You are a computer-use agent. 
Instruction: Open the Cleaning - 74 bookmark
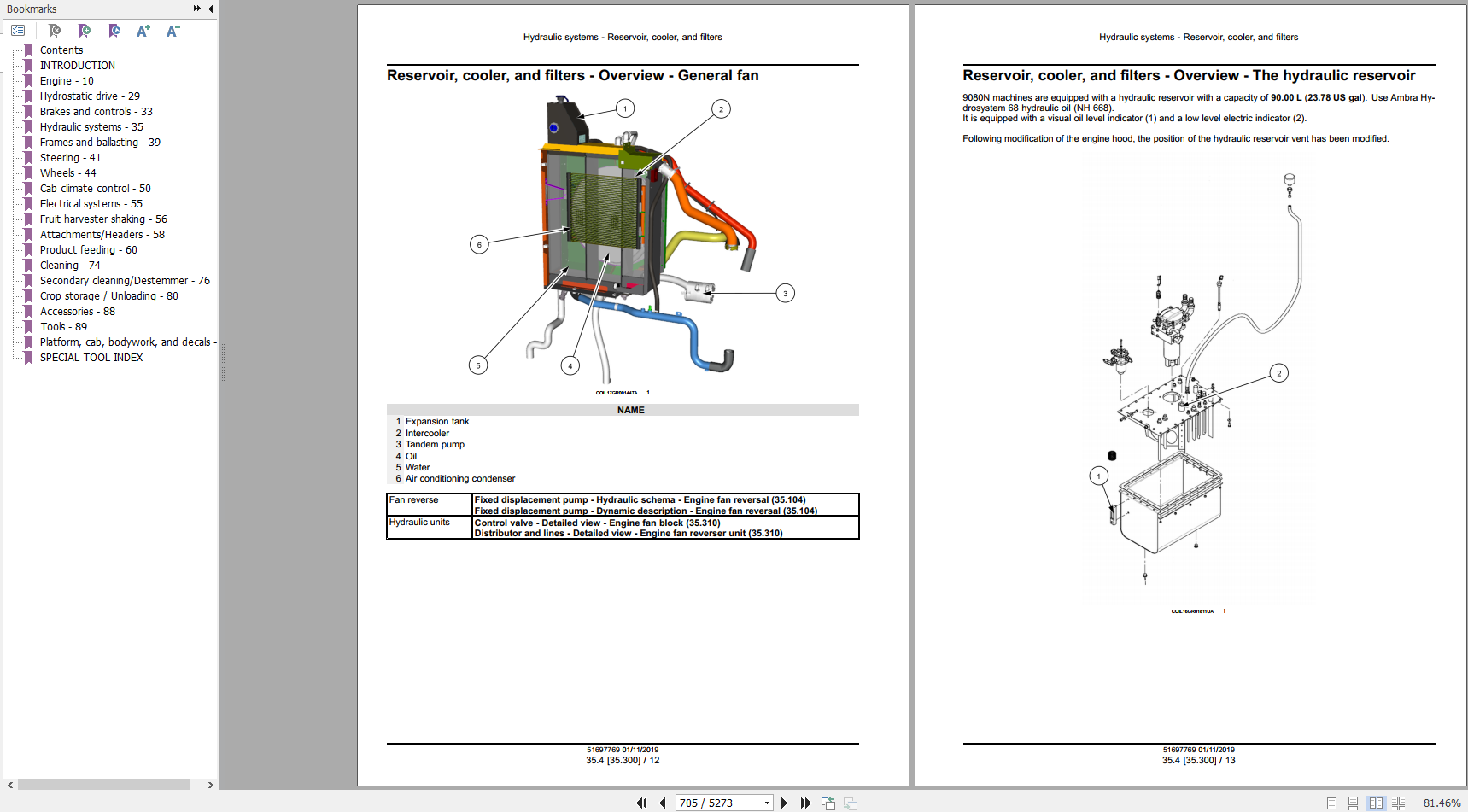tap(70, 266)
